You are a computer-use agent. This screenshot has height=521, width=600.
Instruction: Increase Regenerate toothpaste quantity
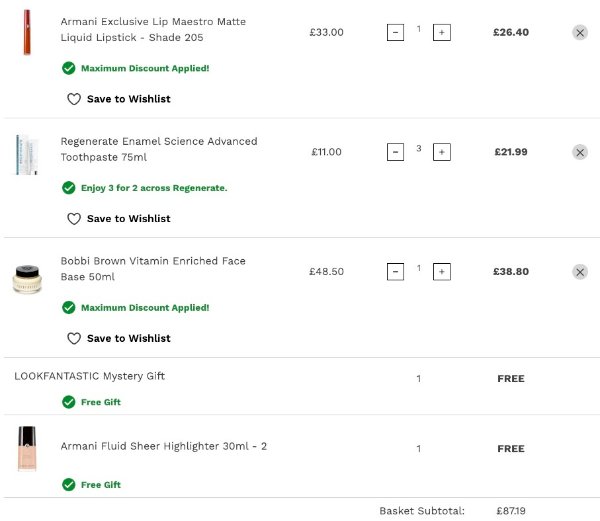click(442, 152)
